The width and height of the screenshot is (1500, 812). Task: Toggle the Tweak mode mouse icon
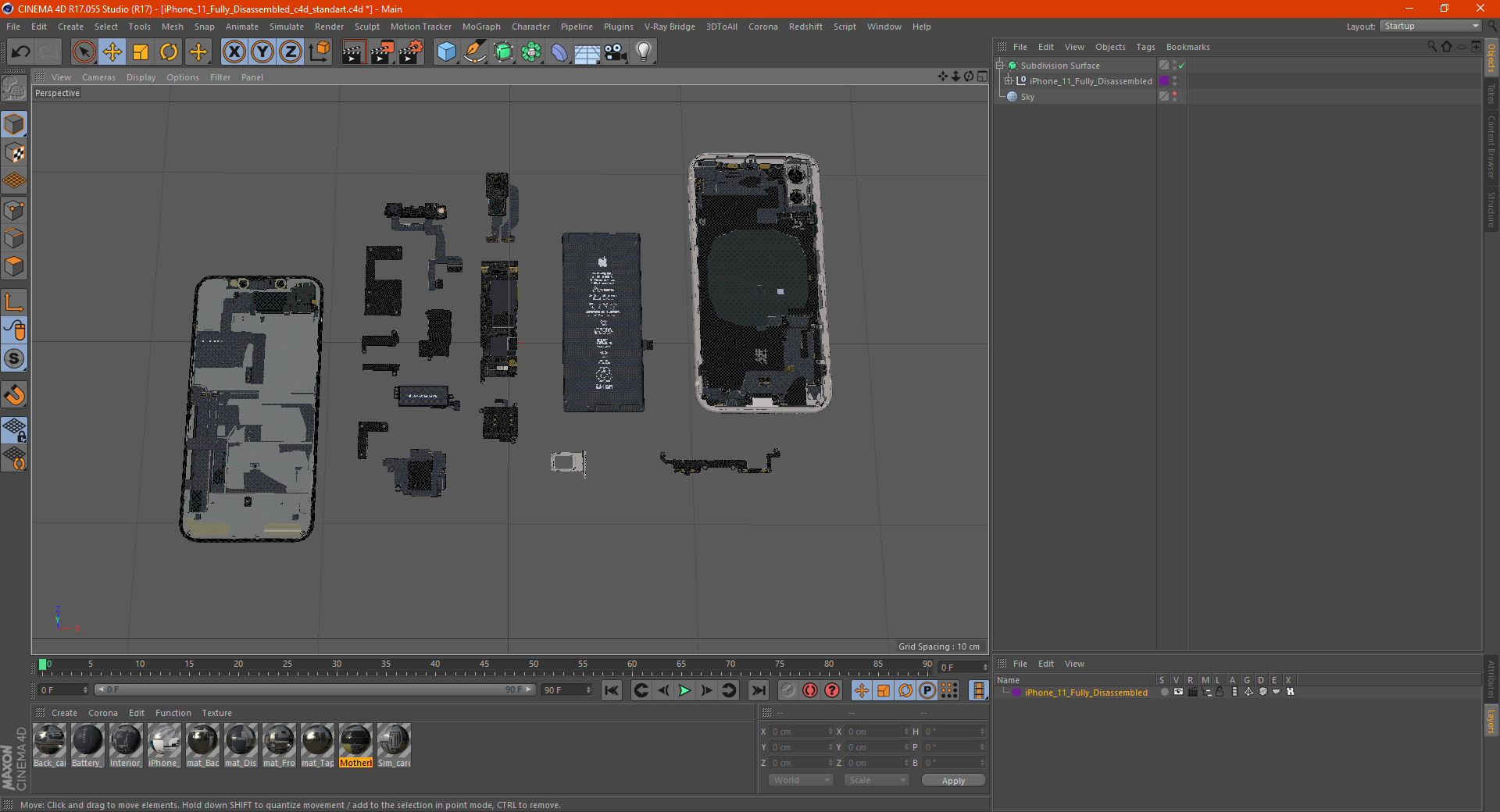point(14,331)
